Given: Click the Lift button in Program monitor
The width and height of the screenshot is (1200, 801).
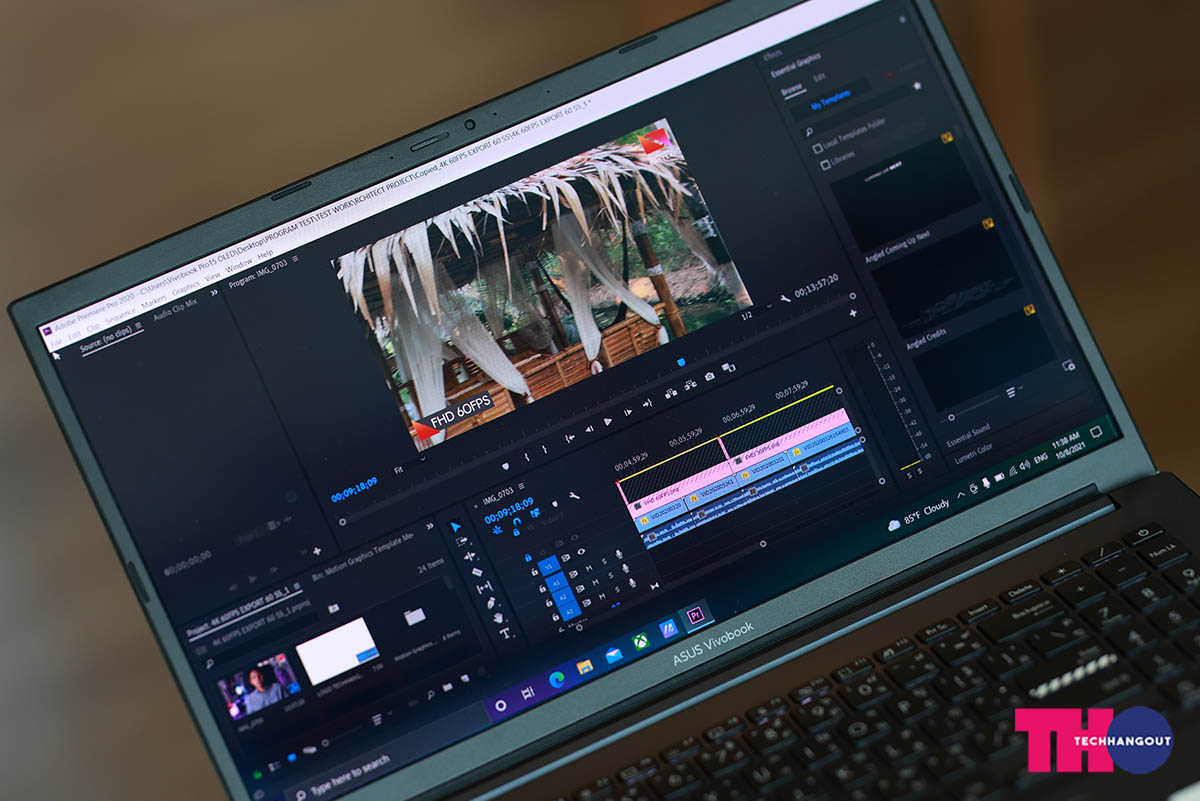Looking at the screenshot, I should click(x=669, y=394).
